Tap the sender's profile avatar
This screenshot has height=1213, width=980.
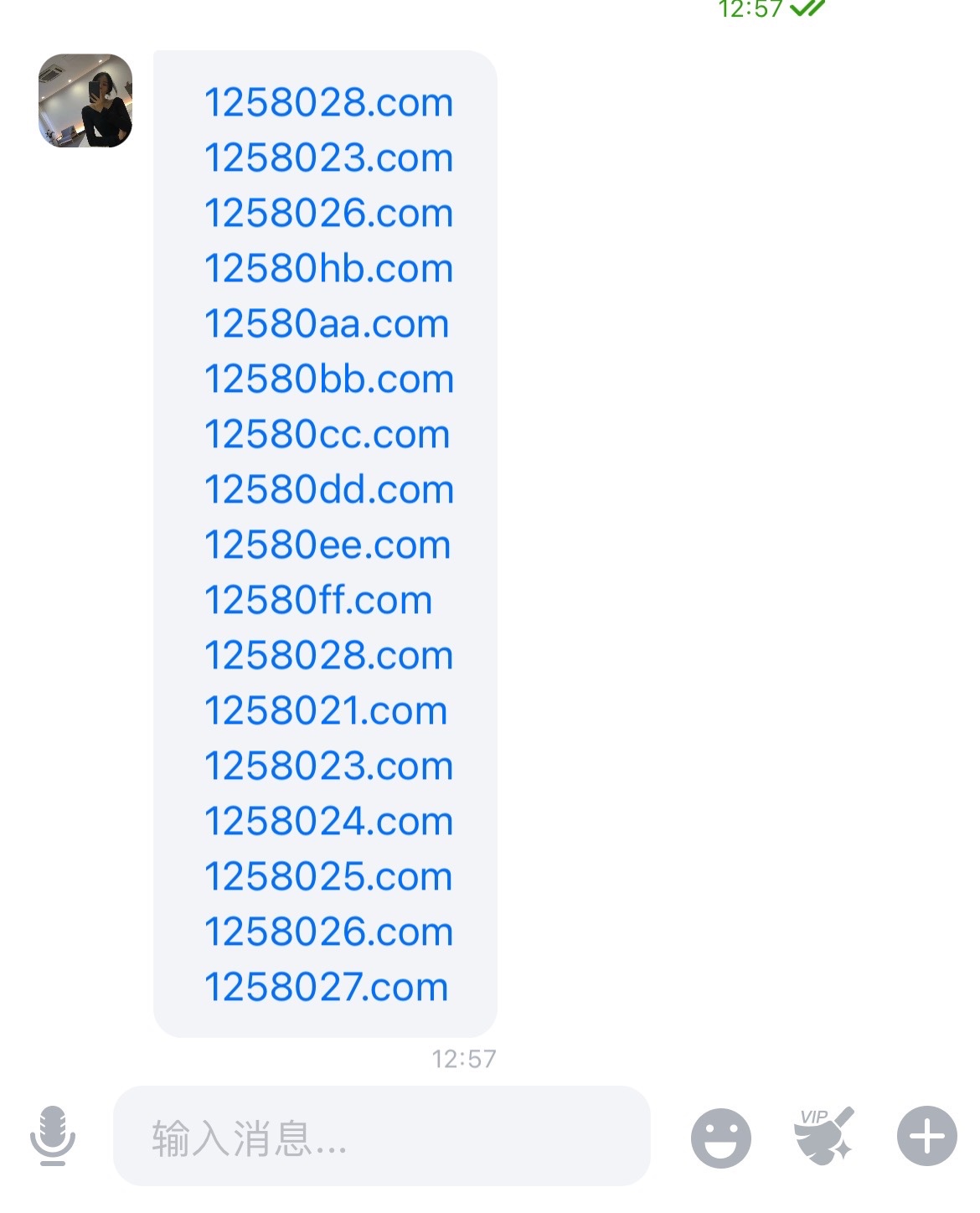(85, 101)
